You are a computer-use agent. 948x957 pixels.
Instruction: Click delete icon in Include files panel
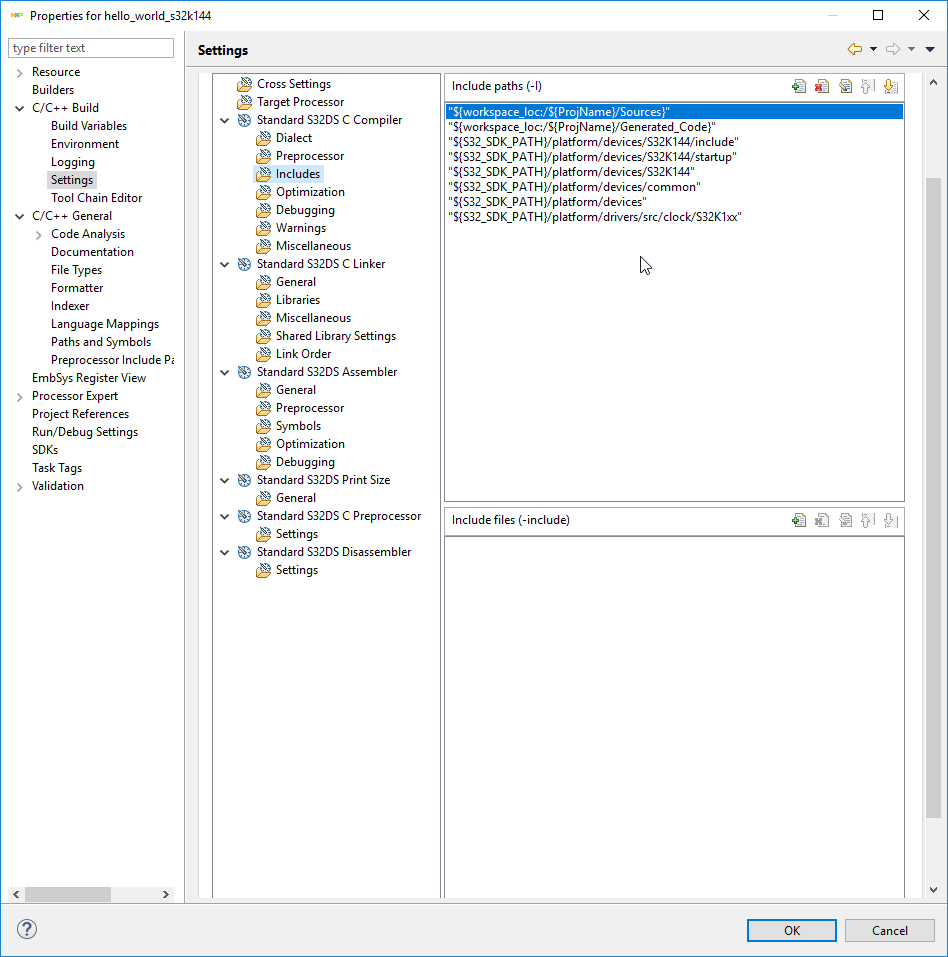[x=822, y=521]
